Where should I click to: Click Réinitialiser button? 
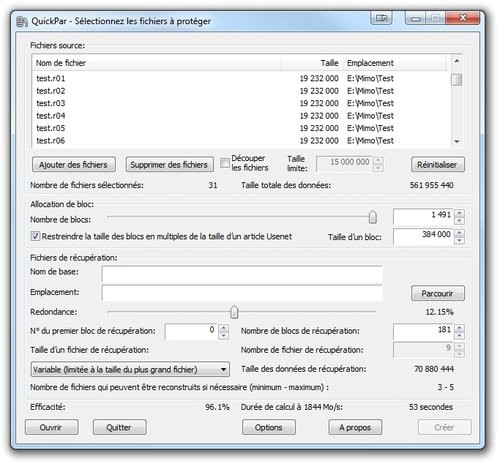(438, 165)
